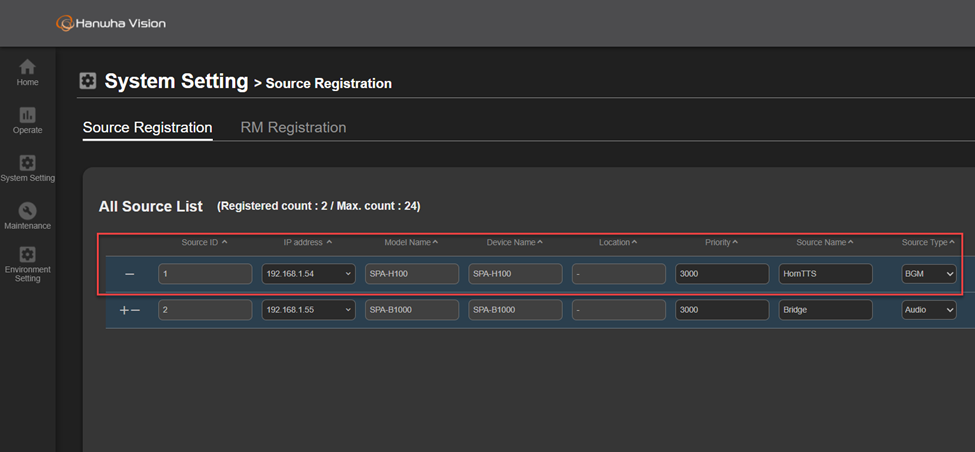Click the Hanwha Vision logo

[111, 22]
